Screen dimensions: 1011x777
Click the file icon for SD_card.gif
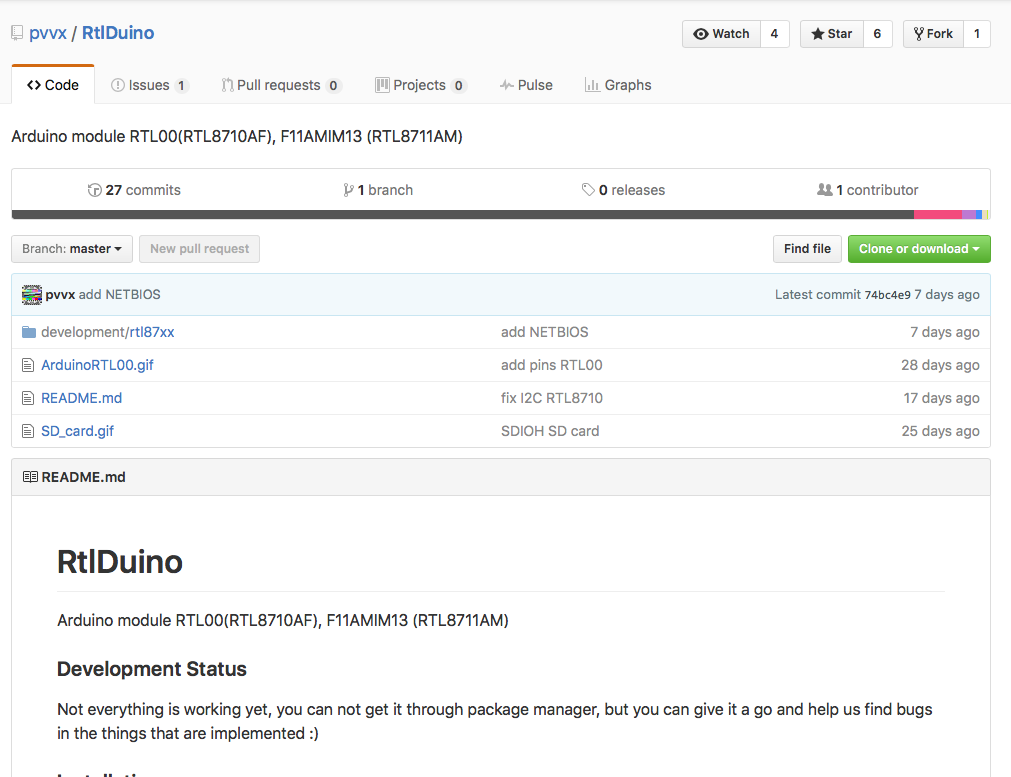click(x=28, y=431)
